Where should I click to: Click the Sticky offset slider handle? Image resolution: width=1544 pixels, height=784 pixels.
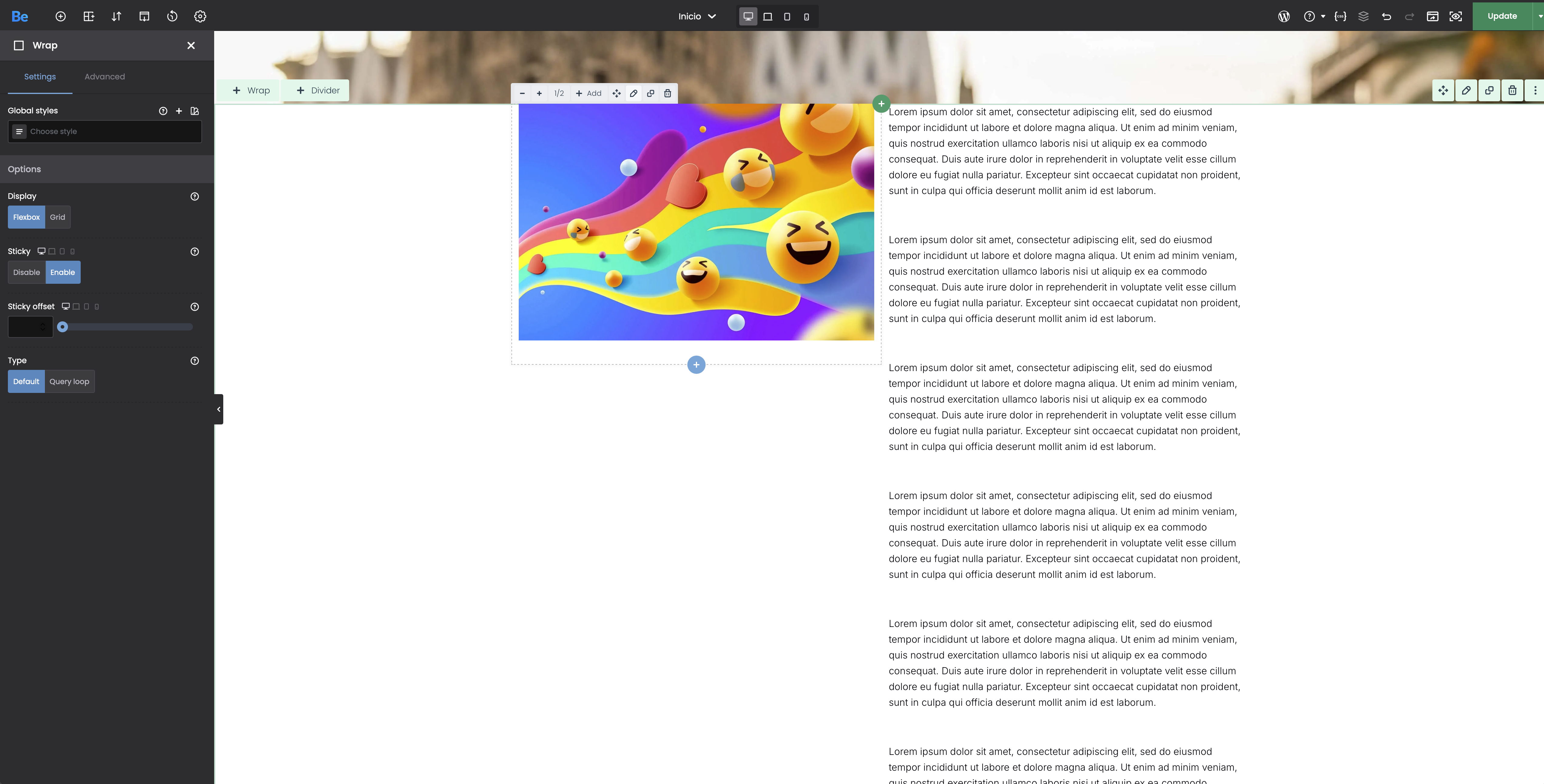coord(62,327)
